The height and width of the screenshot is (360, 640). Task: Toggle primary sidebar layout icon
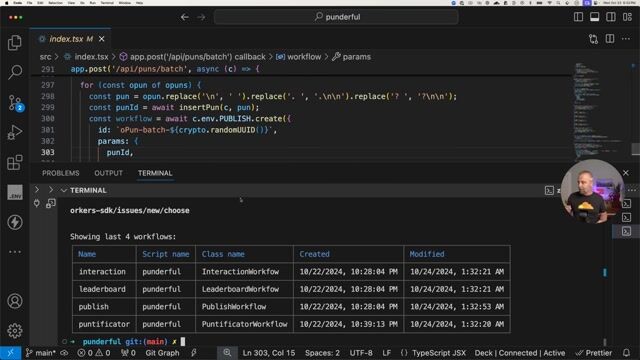pos(578,17)
